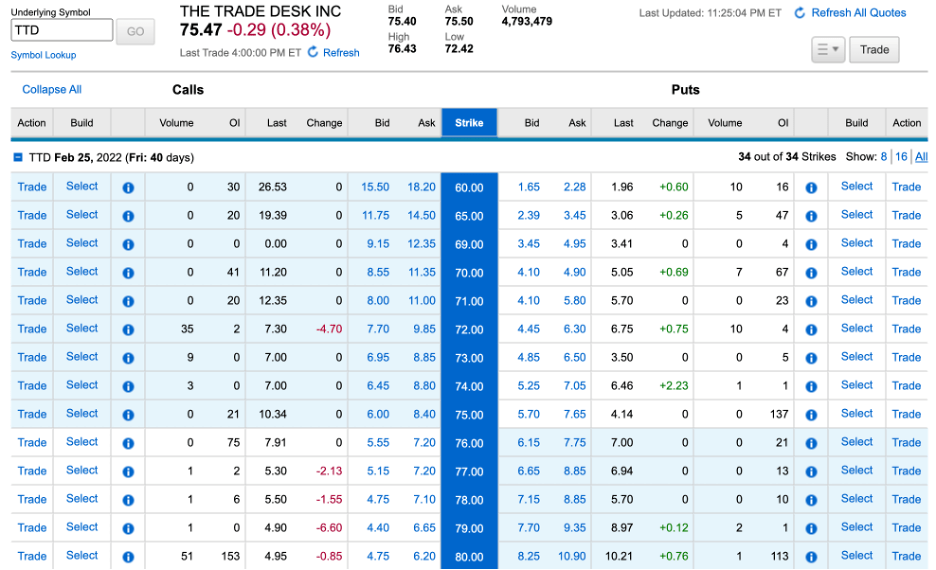Click call change value -4.70
936x570 pixels.
pos(329,329)
